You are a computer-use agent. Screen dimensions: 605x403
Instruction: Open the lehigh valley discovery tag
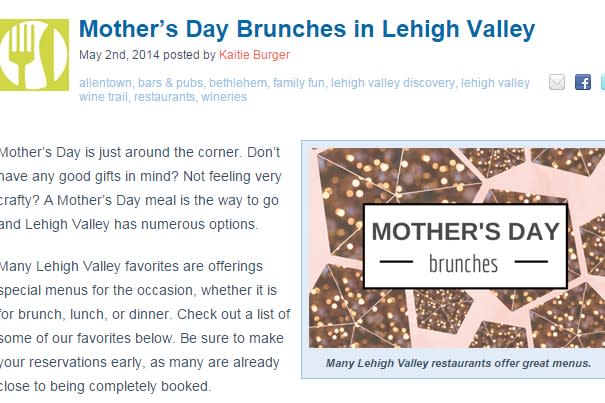tap(393, 83)
